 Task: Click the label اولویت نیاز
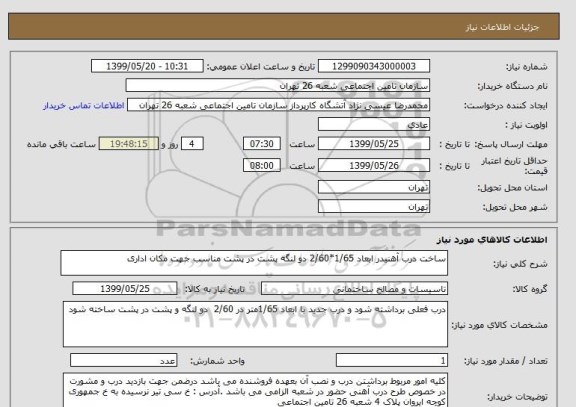click(x=526, y=125)
